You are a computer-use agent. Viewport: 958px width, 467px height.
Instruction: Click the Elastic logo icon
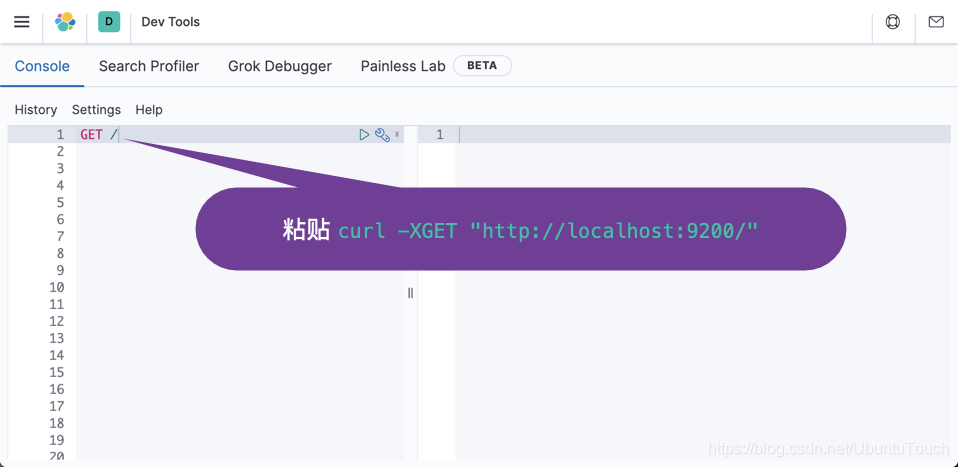click(x=65, y=22)
